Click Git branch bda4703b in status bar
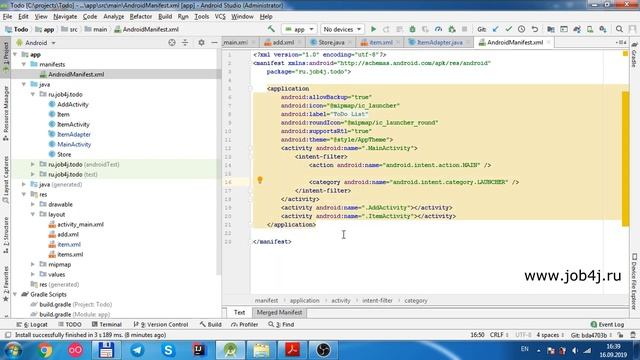This screenshot has width=640, height=360. [x=591, y=335]
